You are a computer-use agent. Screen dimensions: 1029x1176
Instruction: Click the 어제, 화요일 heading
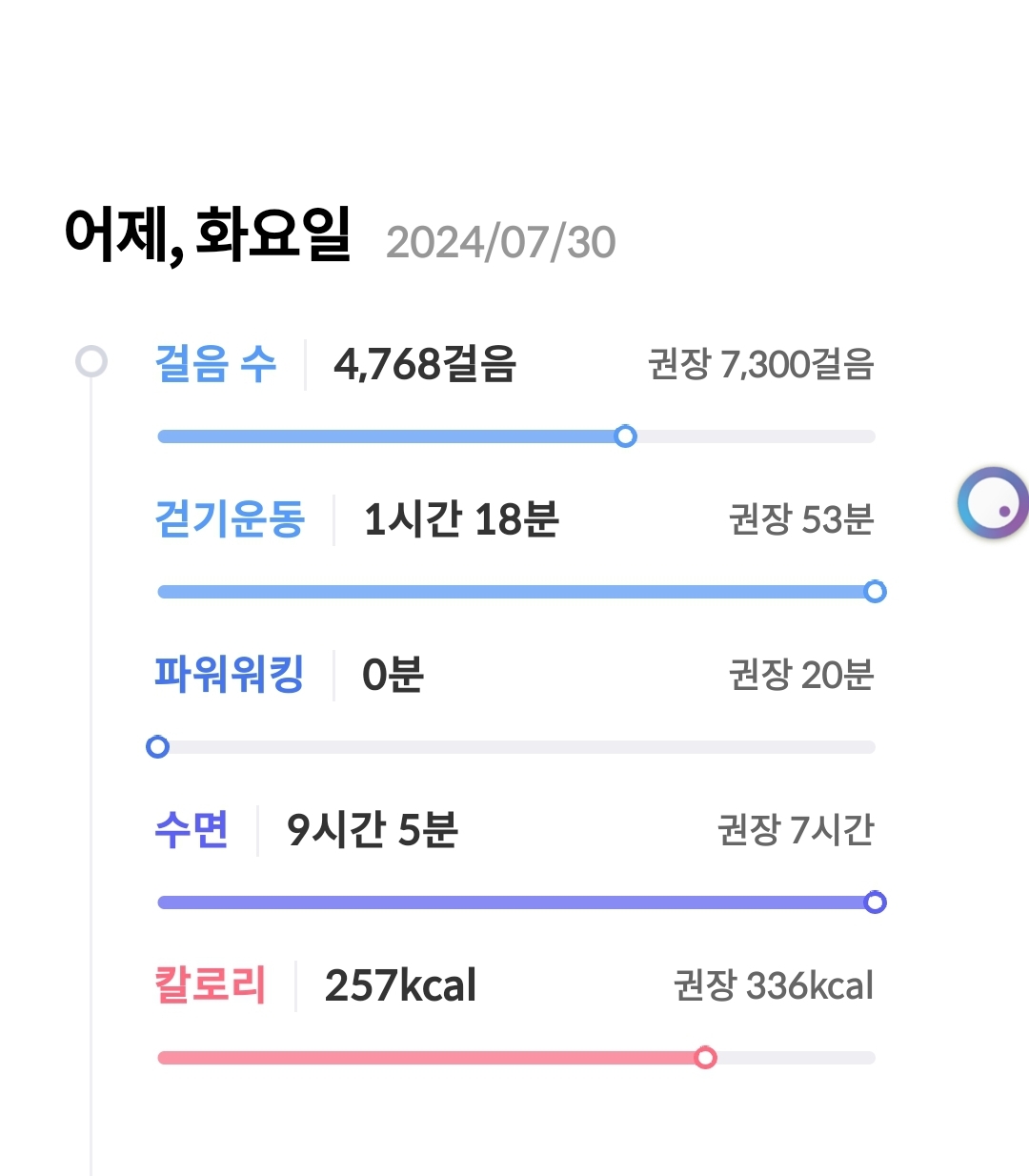(x=208, y=234)
